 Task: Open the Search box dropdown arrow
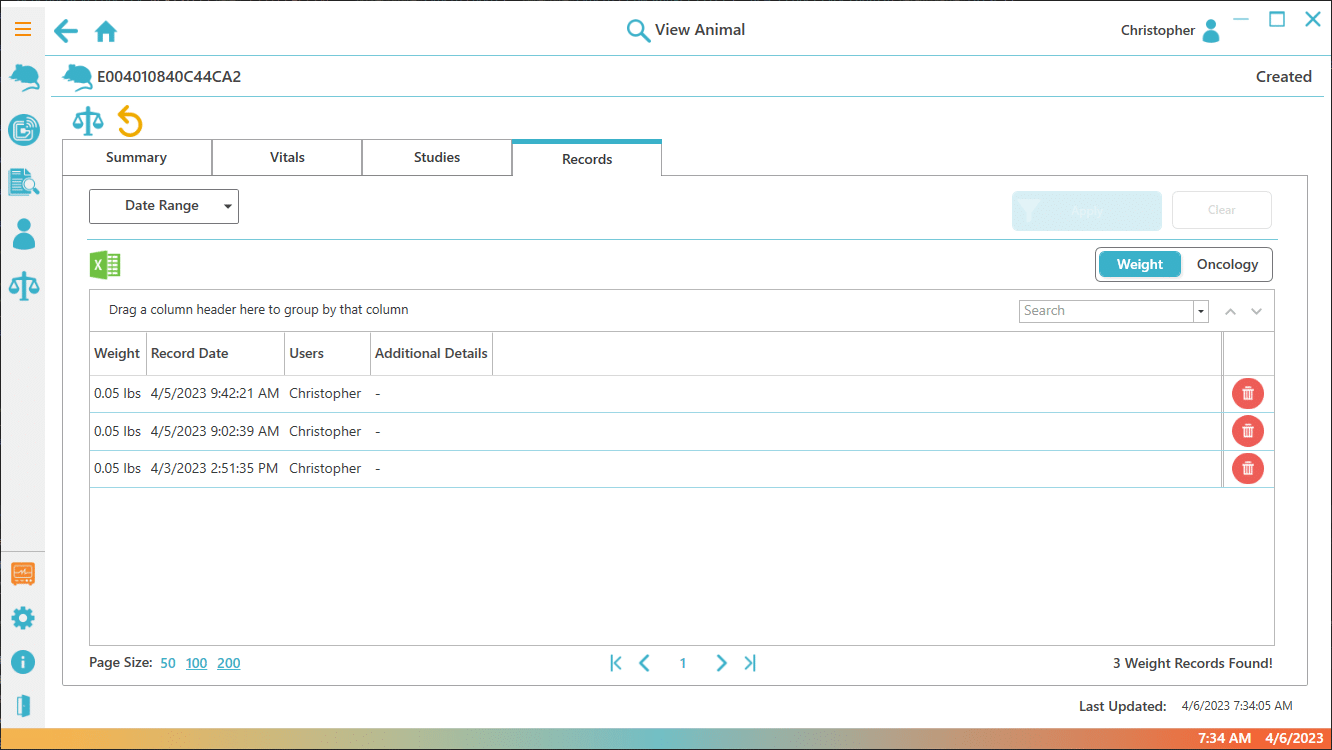[1200, 311]
